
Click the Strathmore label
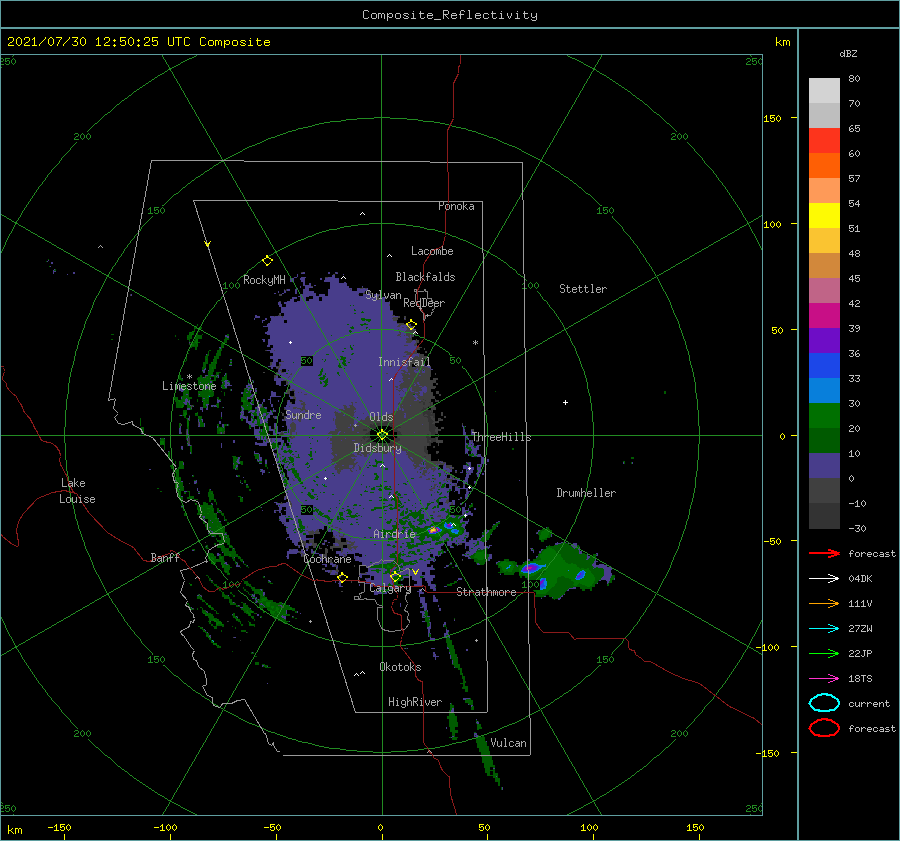click(x=486, y=592)
